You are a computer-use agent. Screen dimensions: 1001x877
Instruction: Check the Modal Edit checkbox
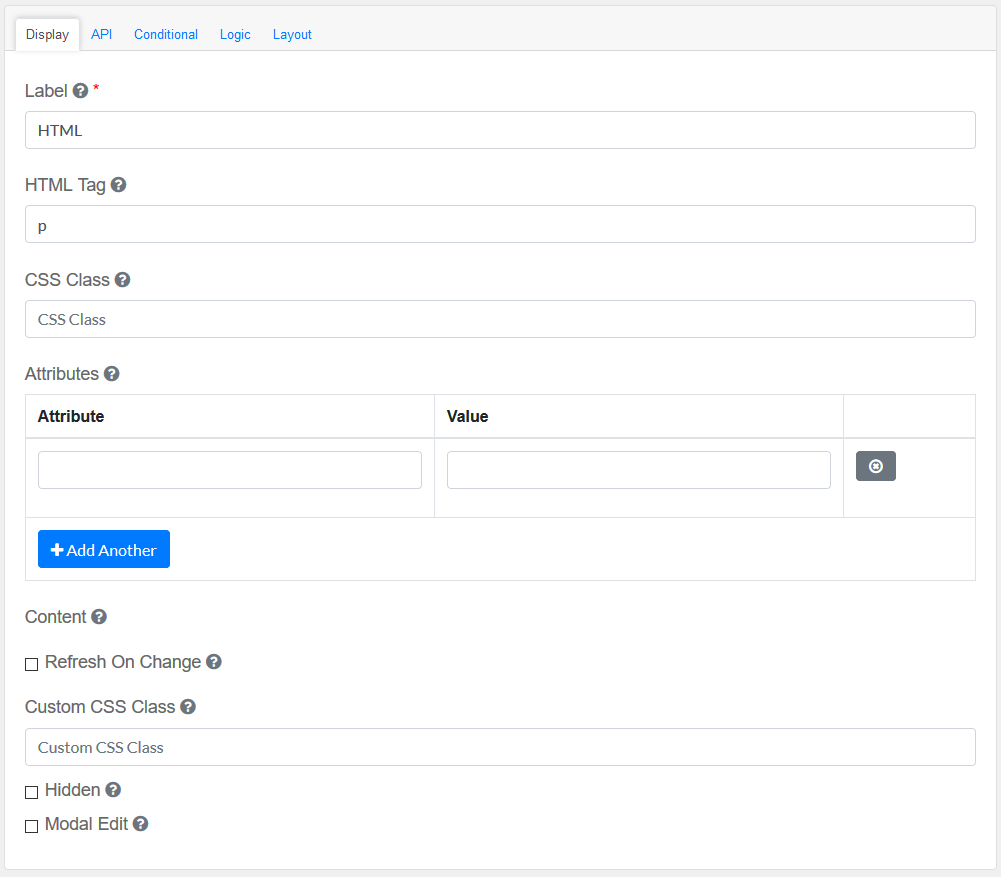tap(32, 826)
